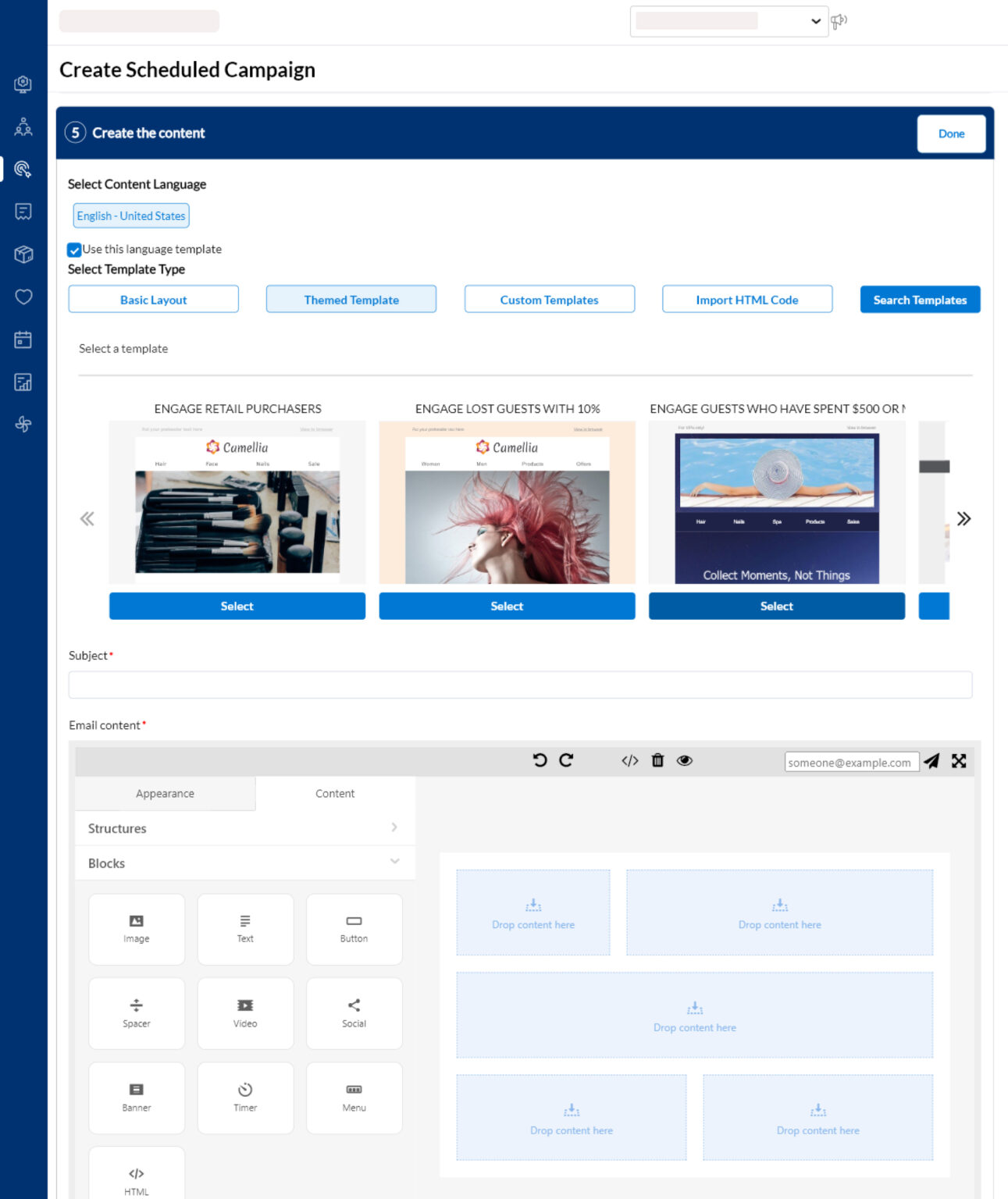Preview the email using the eye icon

685,760
